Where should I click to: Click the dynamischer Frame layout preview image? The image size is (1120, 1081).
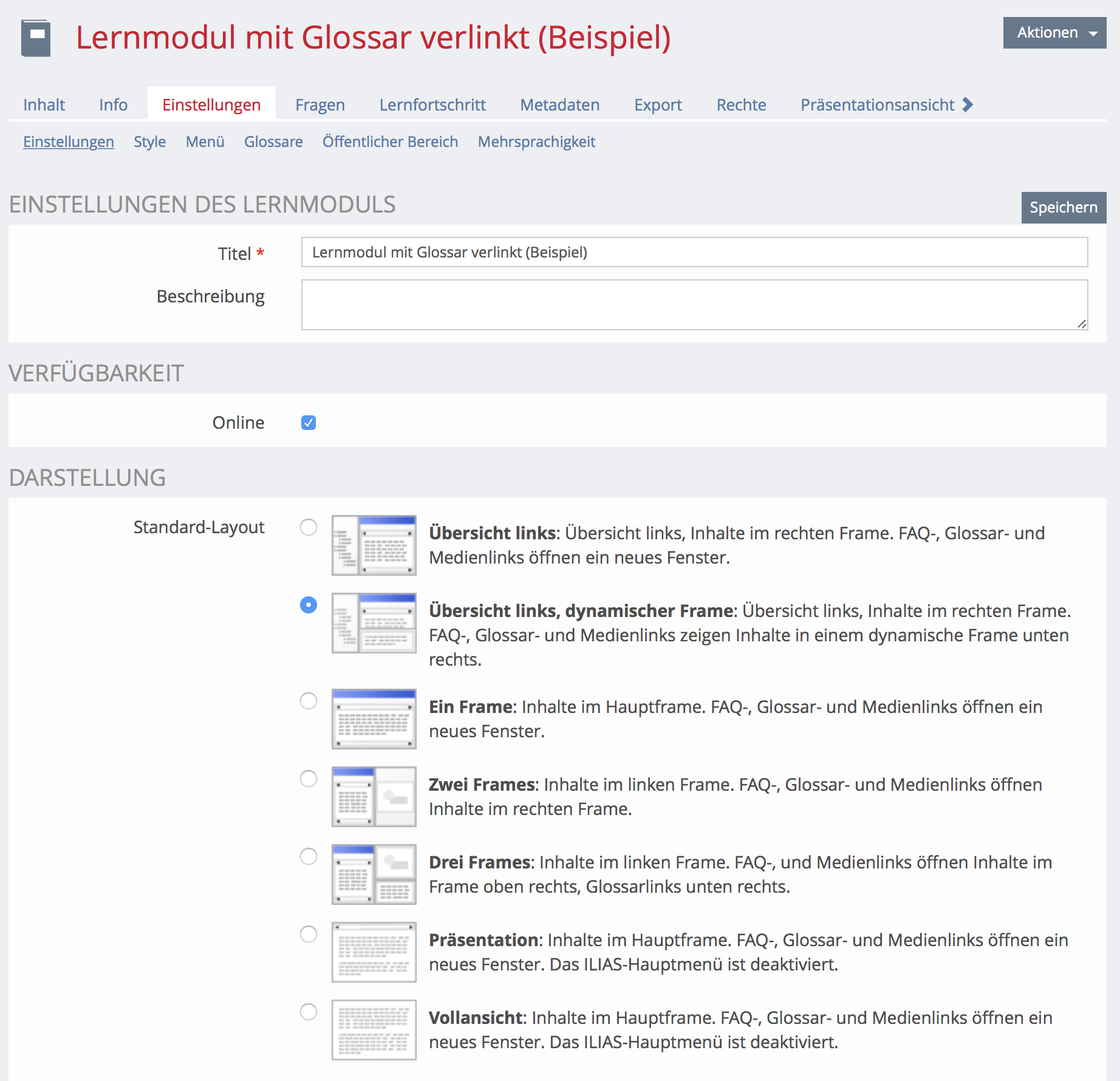coord(374,622)
